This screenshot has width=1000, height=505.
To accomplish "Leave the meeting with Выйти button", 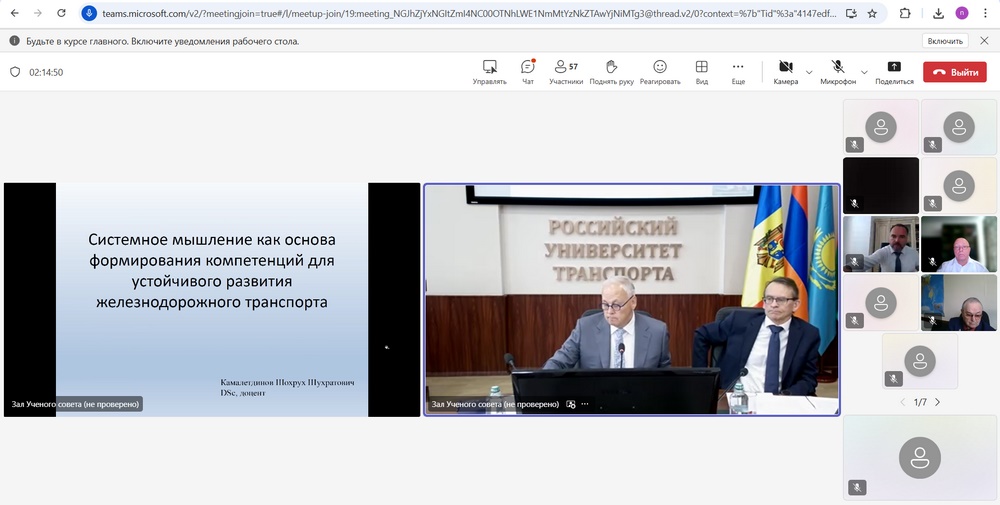I will (x=955, y=72).
